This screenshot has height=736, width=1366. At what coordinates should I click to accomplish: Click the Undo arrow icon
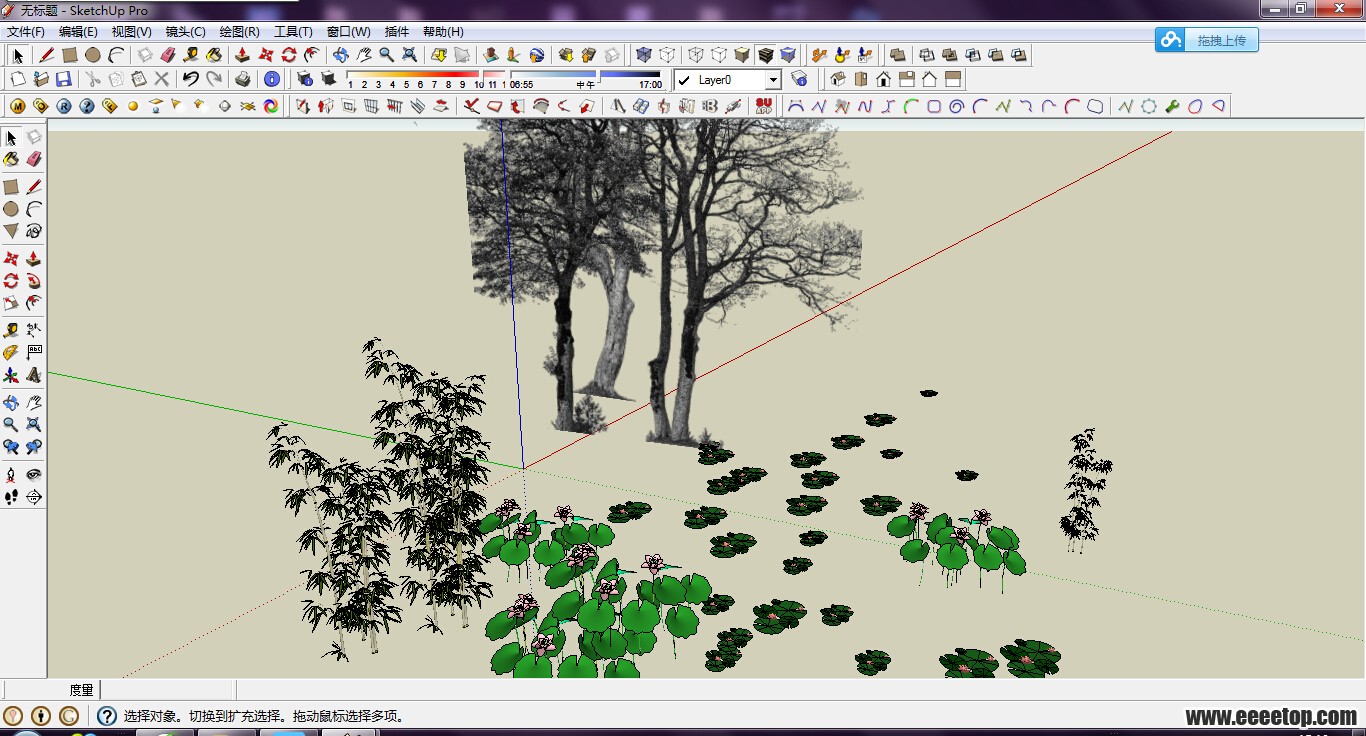190,78
